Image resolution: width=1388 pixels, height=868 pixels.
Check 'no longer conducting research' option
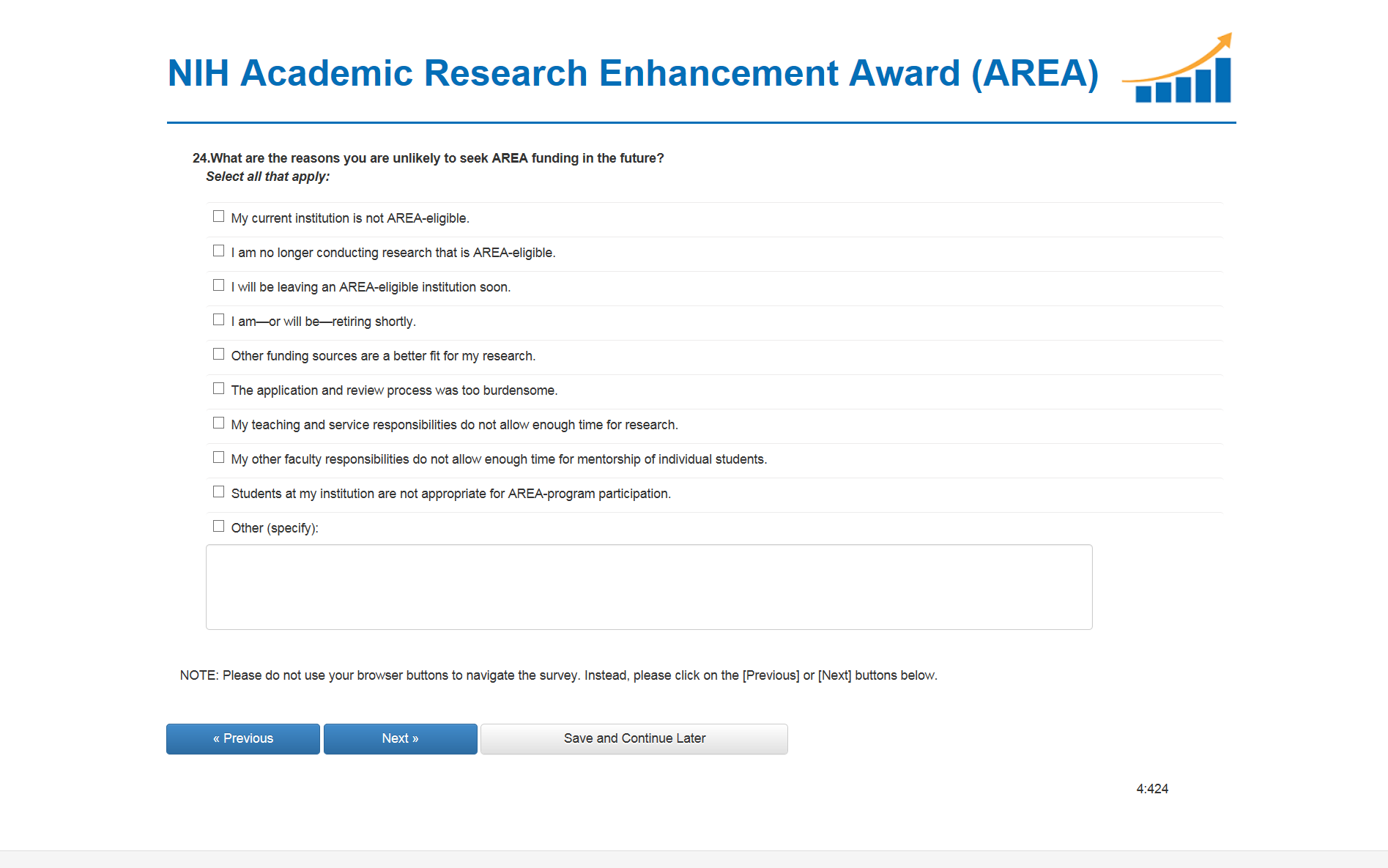click(x=218, y=251)
